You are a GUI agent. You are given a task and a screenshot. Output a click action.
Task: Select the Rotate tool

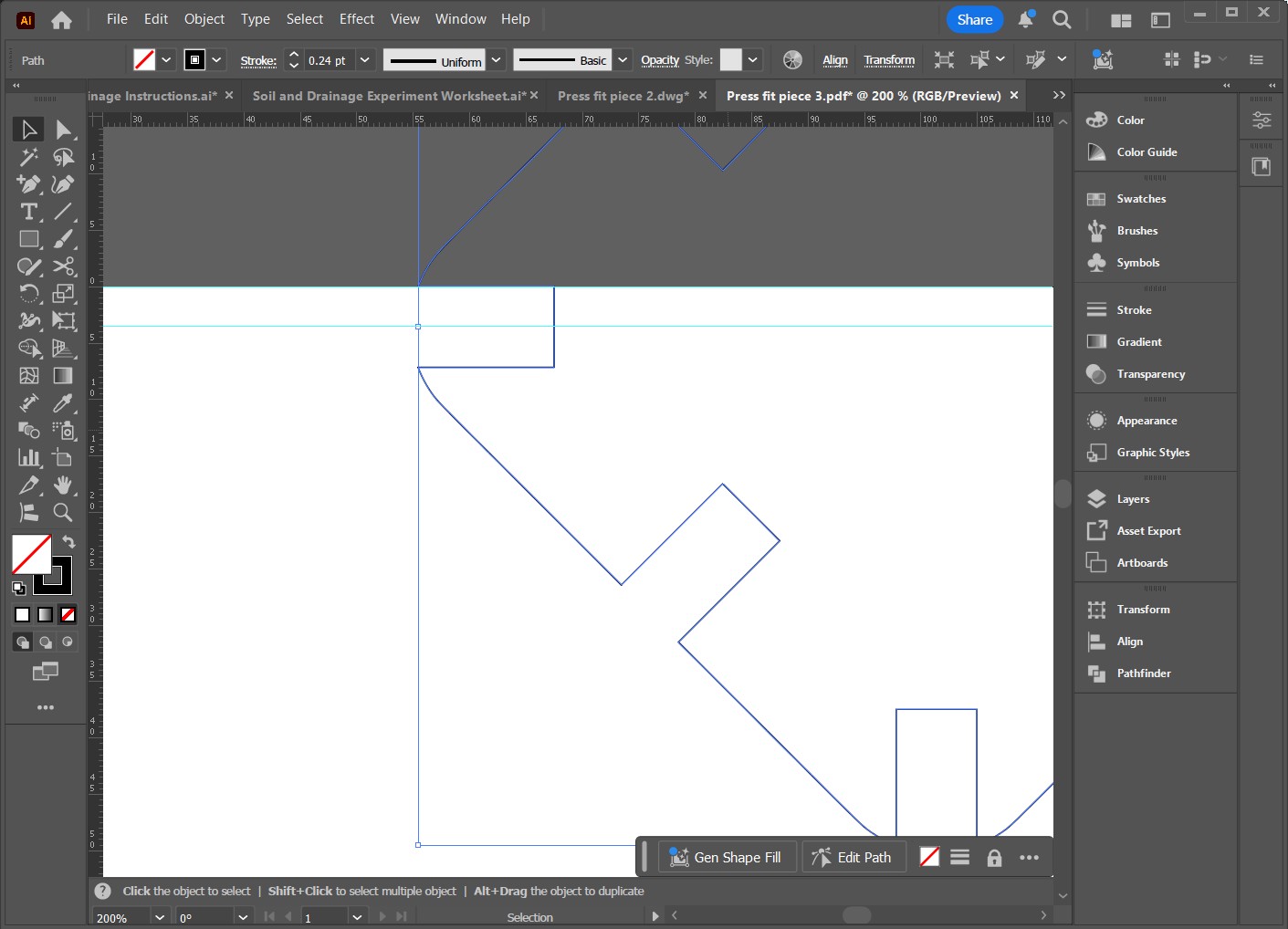click(29, 294)
